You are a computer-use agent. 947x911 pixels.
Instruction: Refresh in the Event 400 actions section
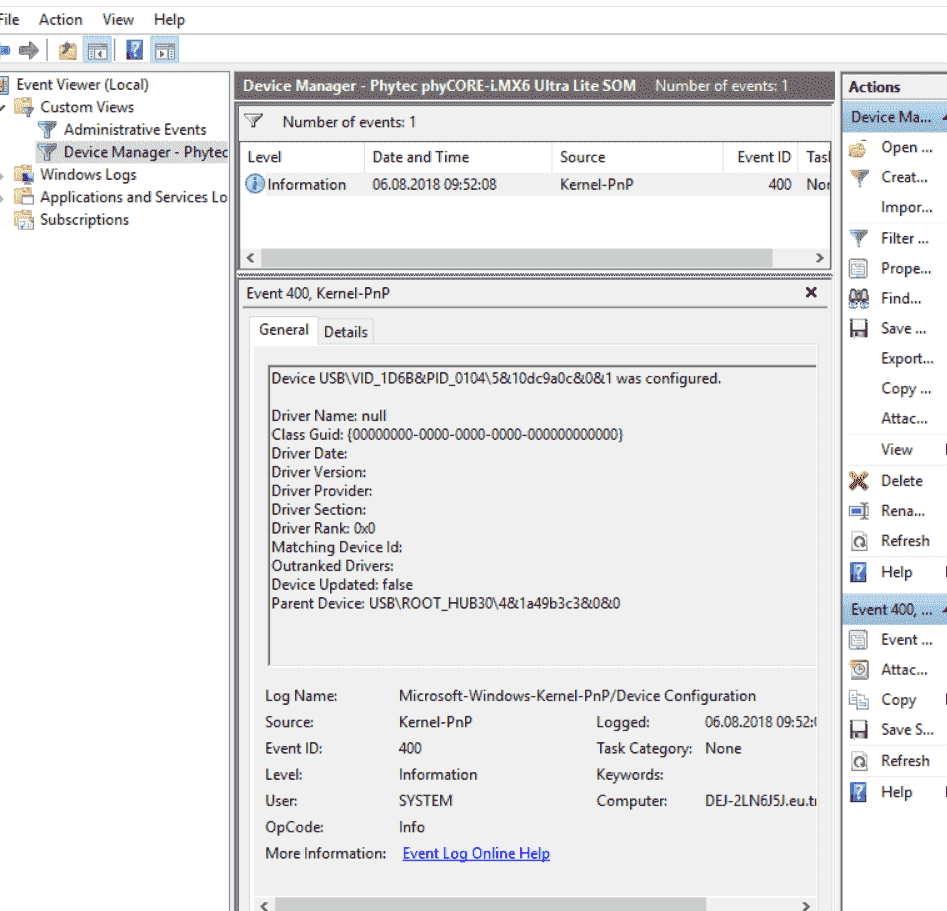(x=890, y=761)
